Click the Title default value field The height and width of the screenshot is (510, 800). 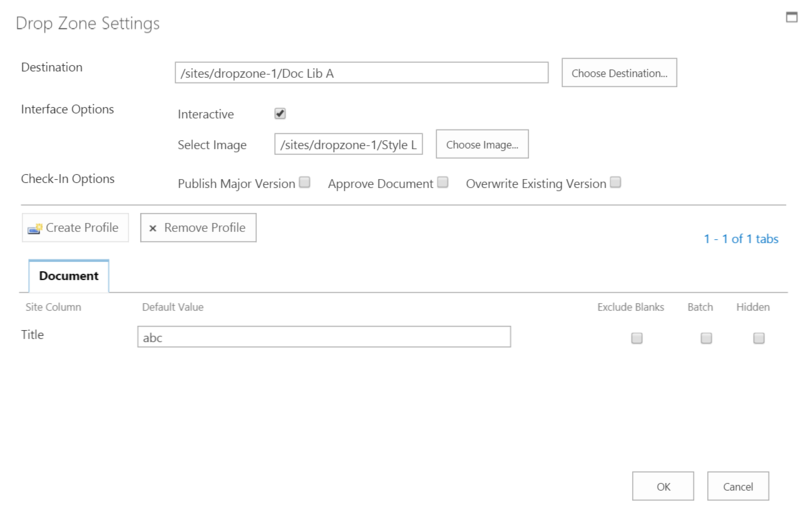point(324,338)
